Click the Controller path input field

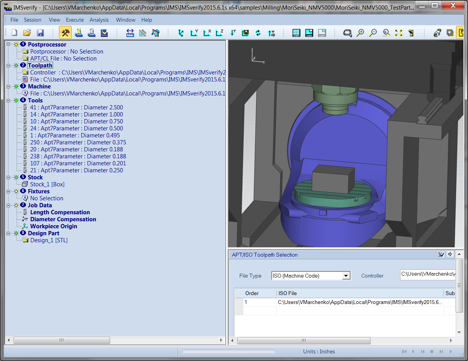pos(428,275)
